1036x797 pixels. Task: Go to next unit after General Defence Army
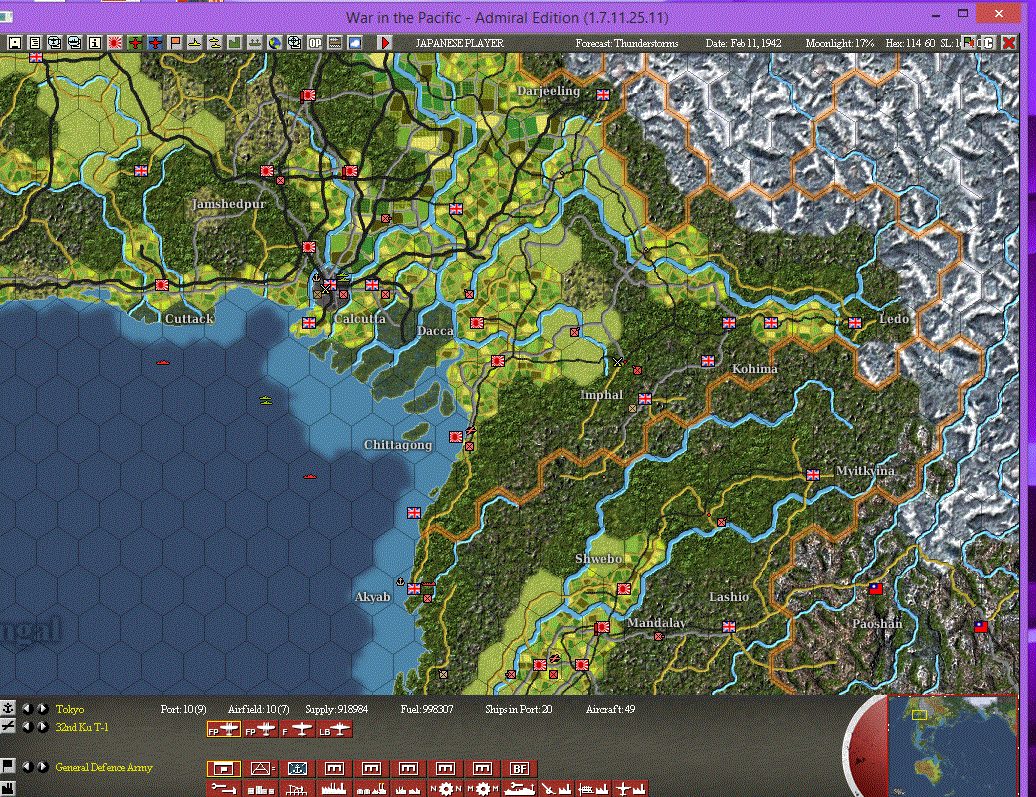click(43, 767)
